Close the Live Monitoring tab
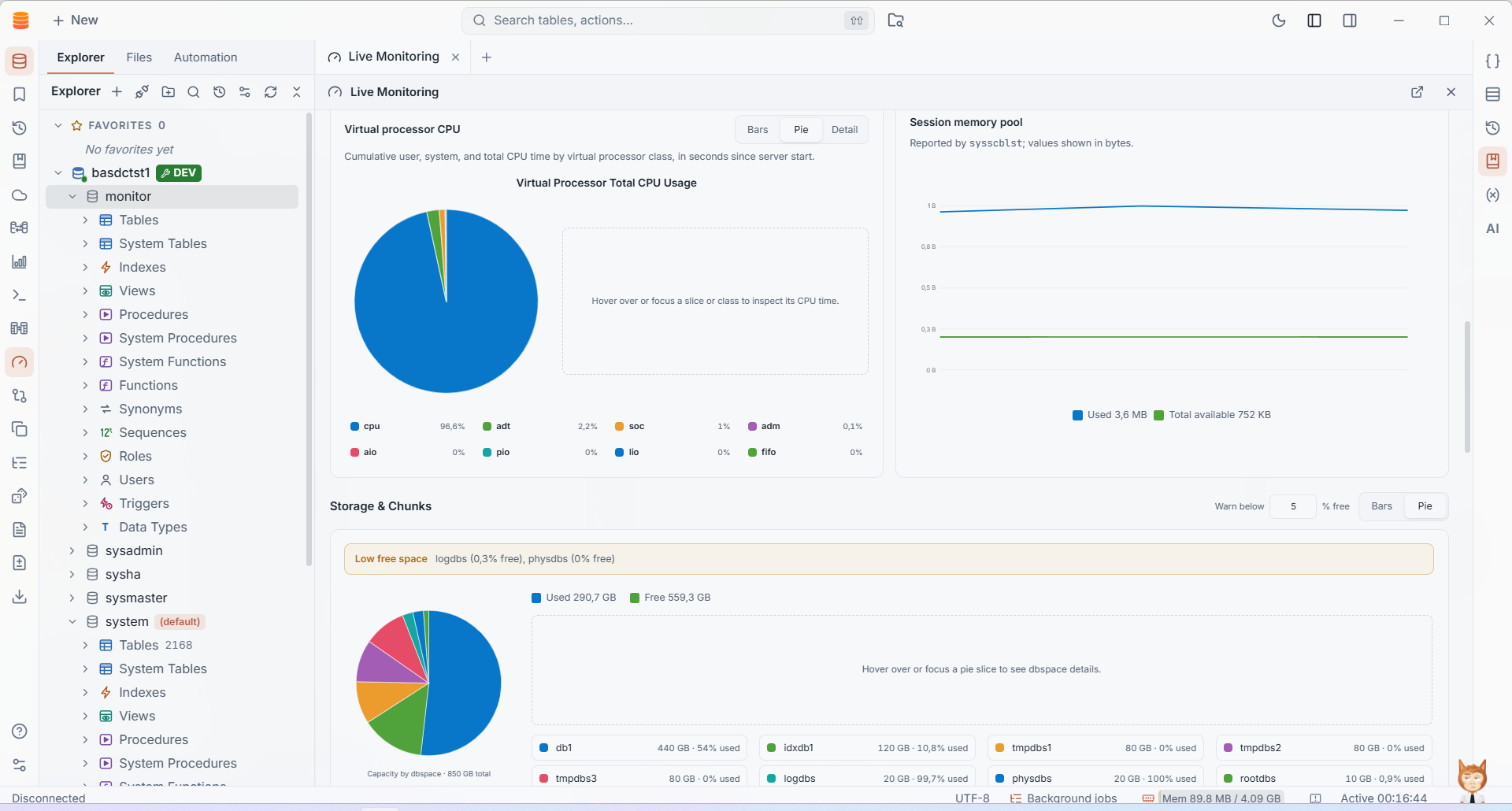 (x=455, y=57)
